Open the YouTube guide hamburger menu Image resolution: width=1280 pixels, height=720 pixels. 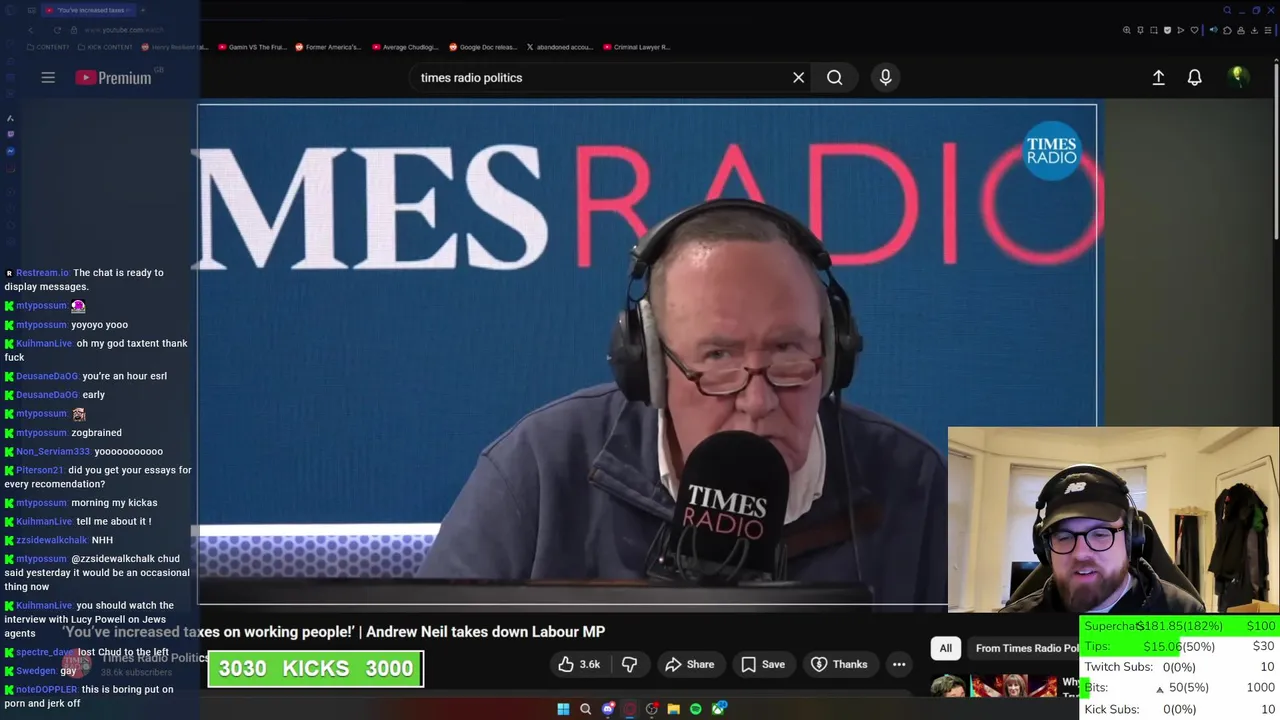click(x=47, y=77)
